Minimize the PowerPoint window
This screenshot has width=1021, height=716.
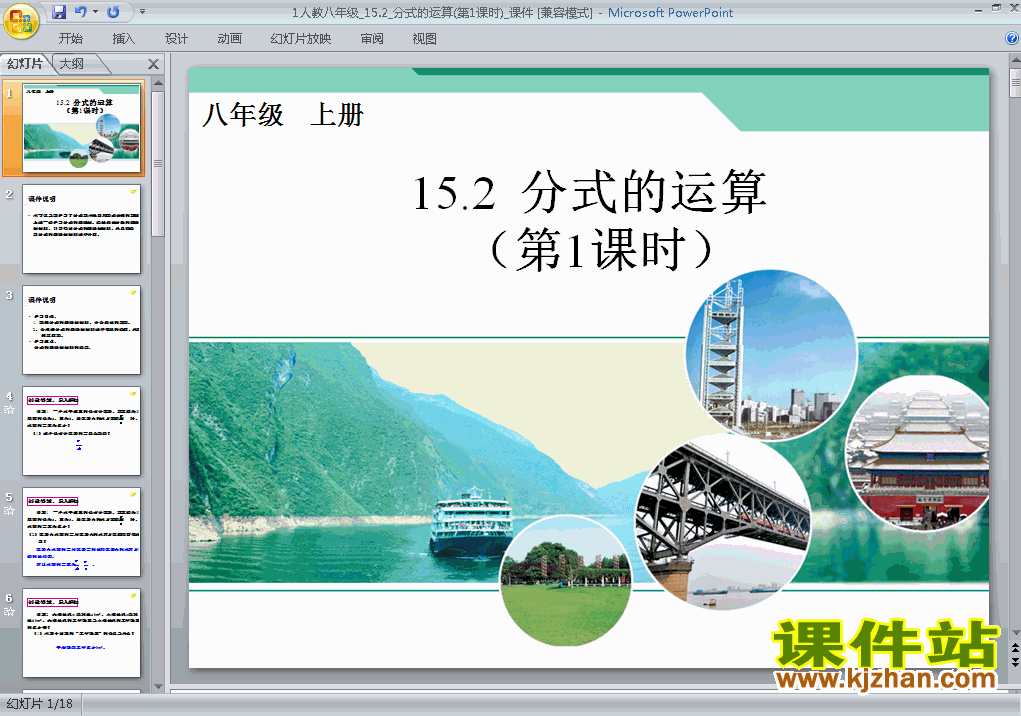click(978, 10)
